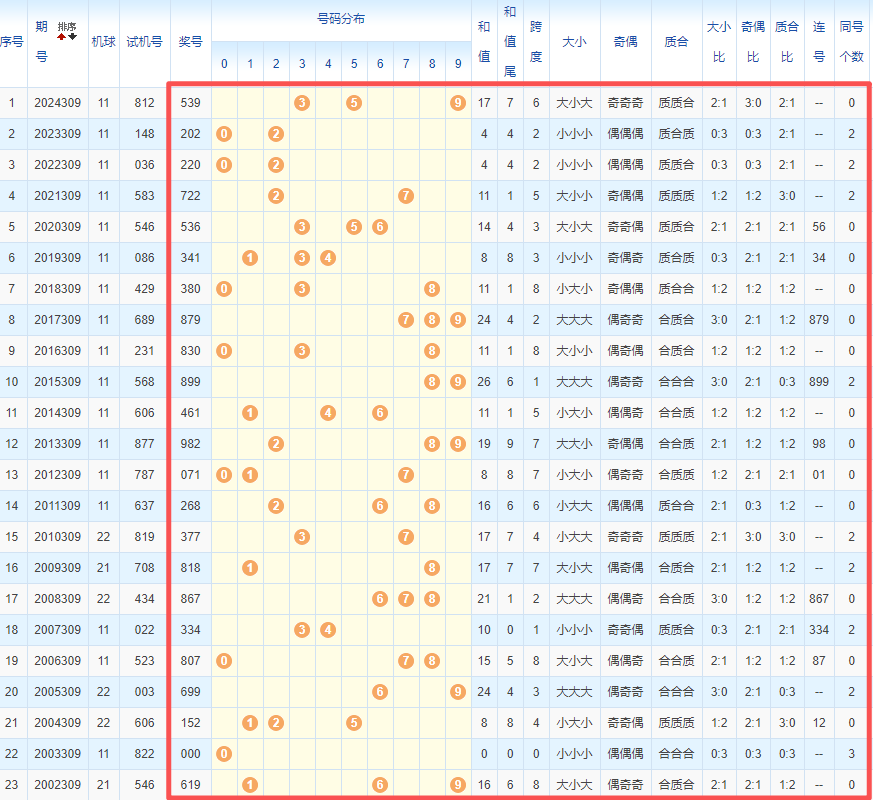Click the black descending sort arrow
This screenshot has height=800, width=873.
pos(72,37)
